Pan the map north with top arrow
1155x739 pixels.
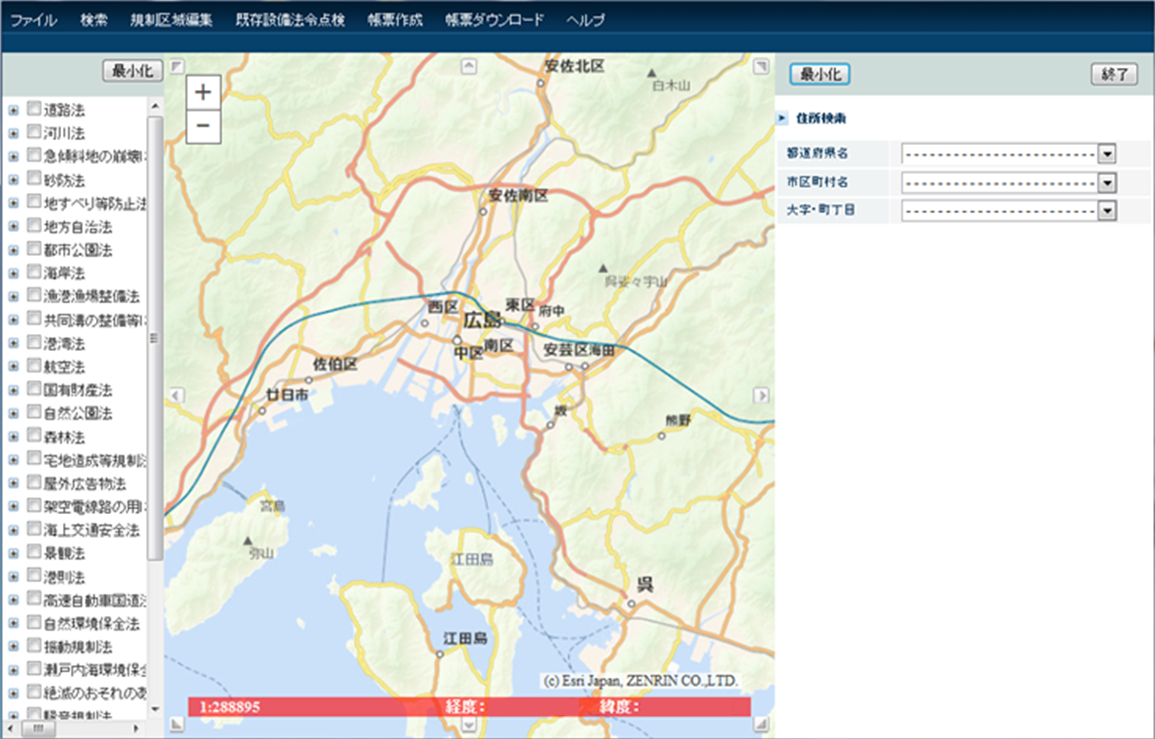click(469, 66)
